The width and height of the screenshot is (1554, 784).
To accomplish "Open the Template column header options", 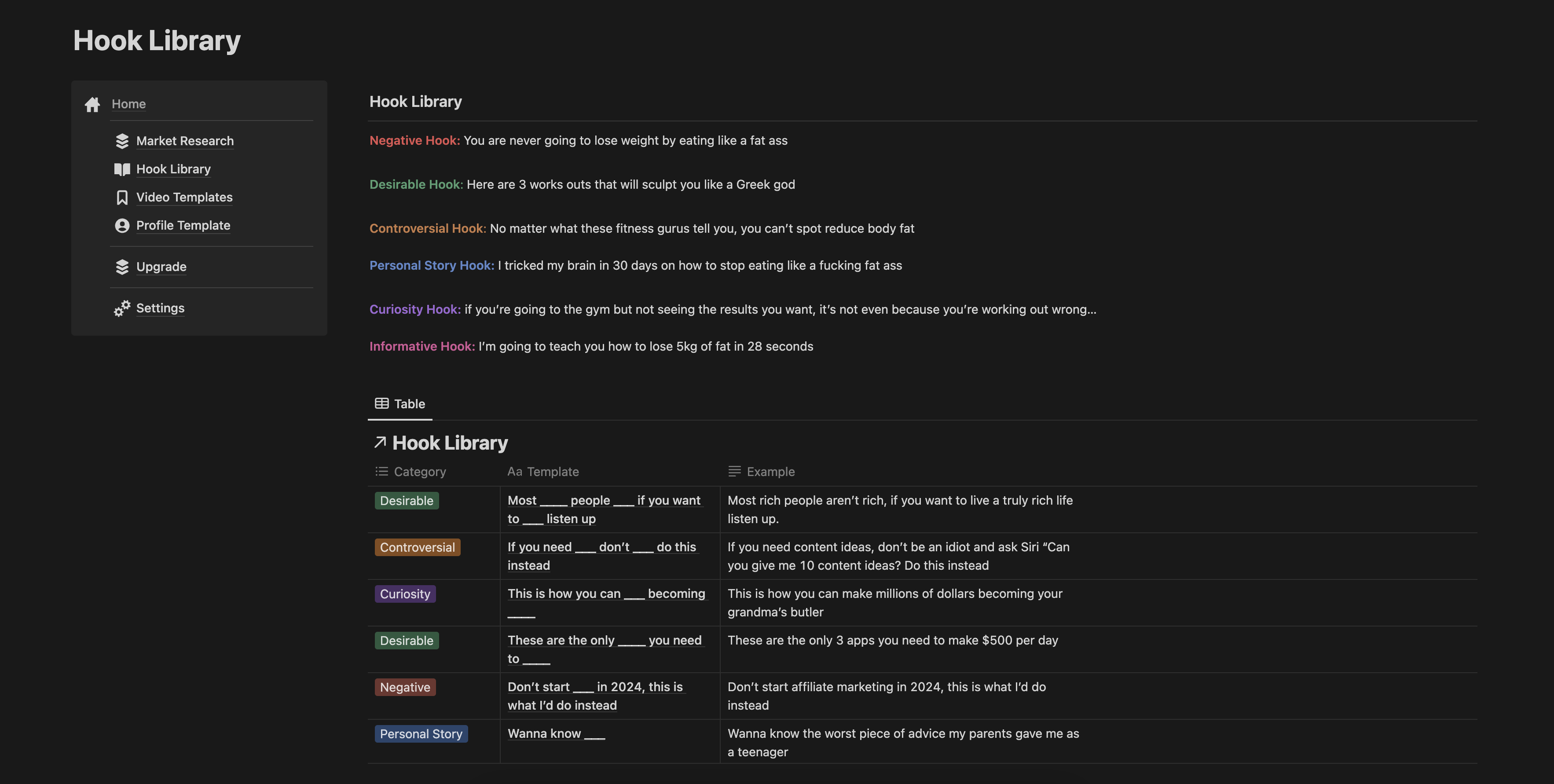I will pos(553,471).
